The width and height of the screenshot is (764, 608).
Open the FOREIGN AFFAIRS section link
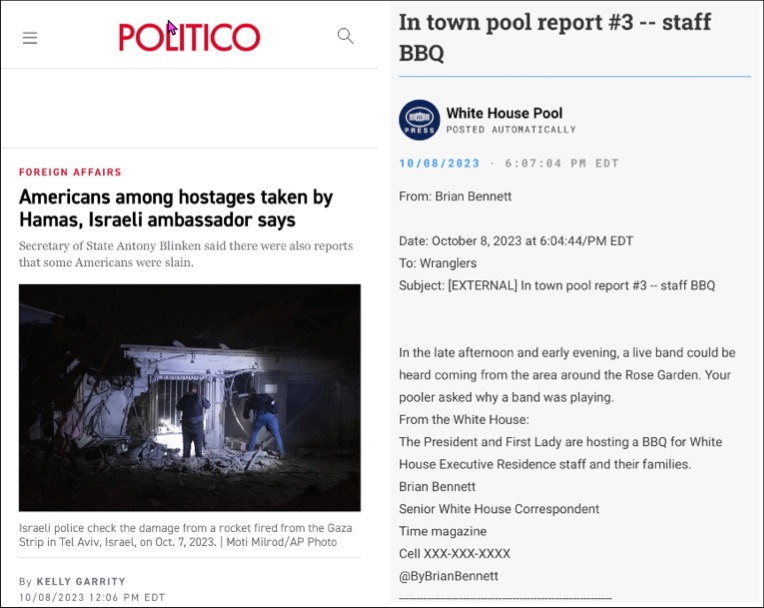pos(70,172)
